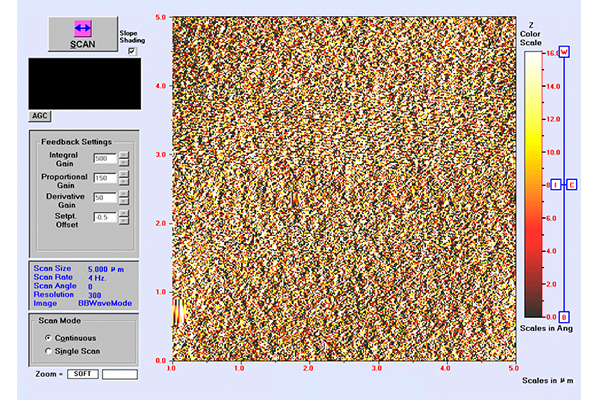
Task: Increase Proportional Gain with up arrow
Action: [124, 175]
